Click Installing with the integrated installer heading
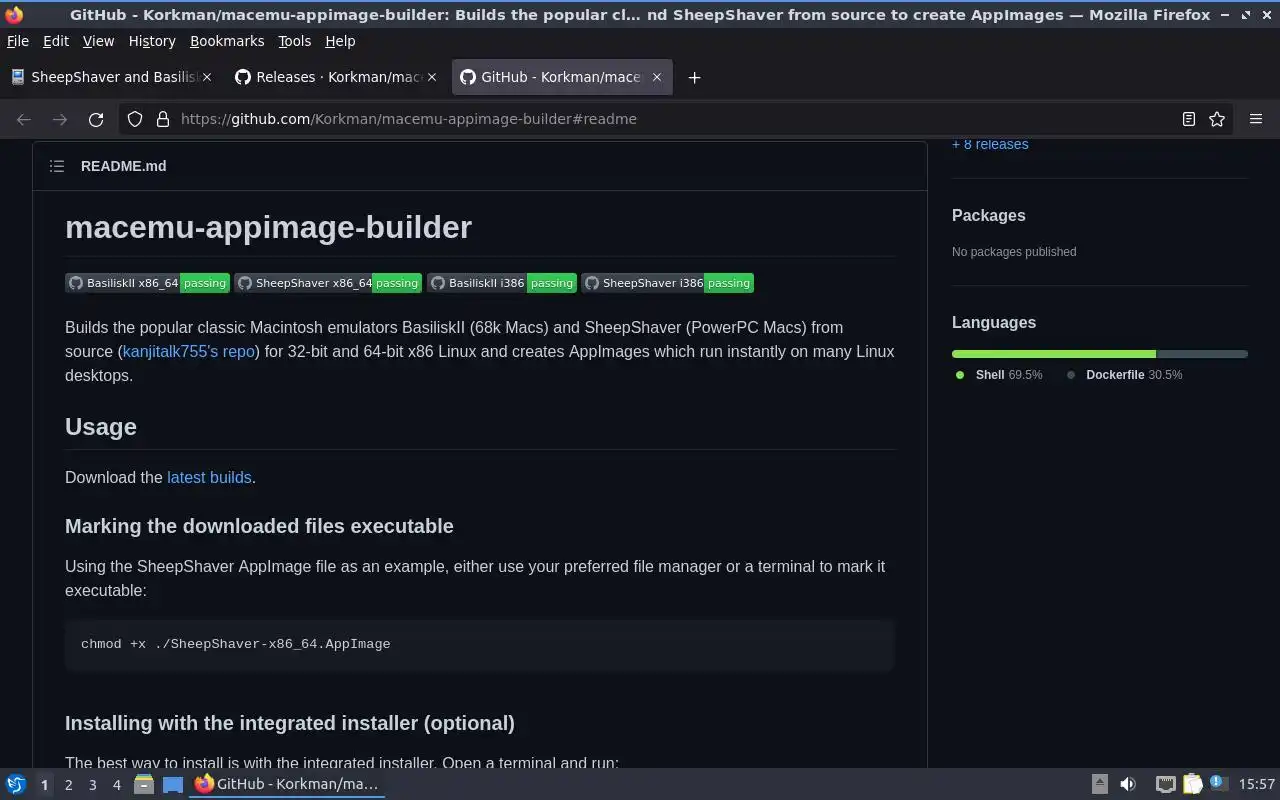This screenshot has width=1280, height=800. (290, 723)
